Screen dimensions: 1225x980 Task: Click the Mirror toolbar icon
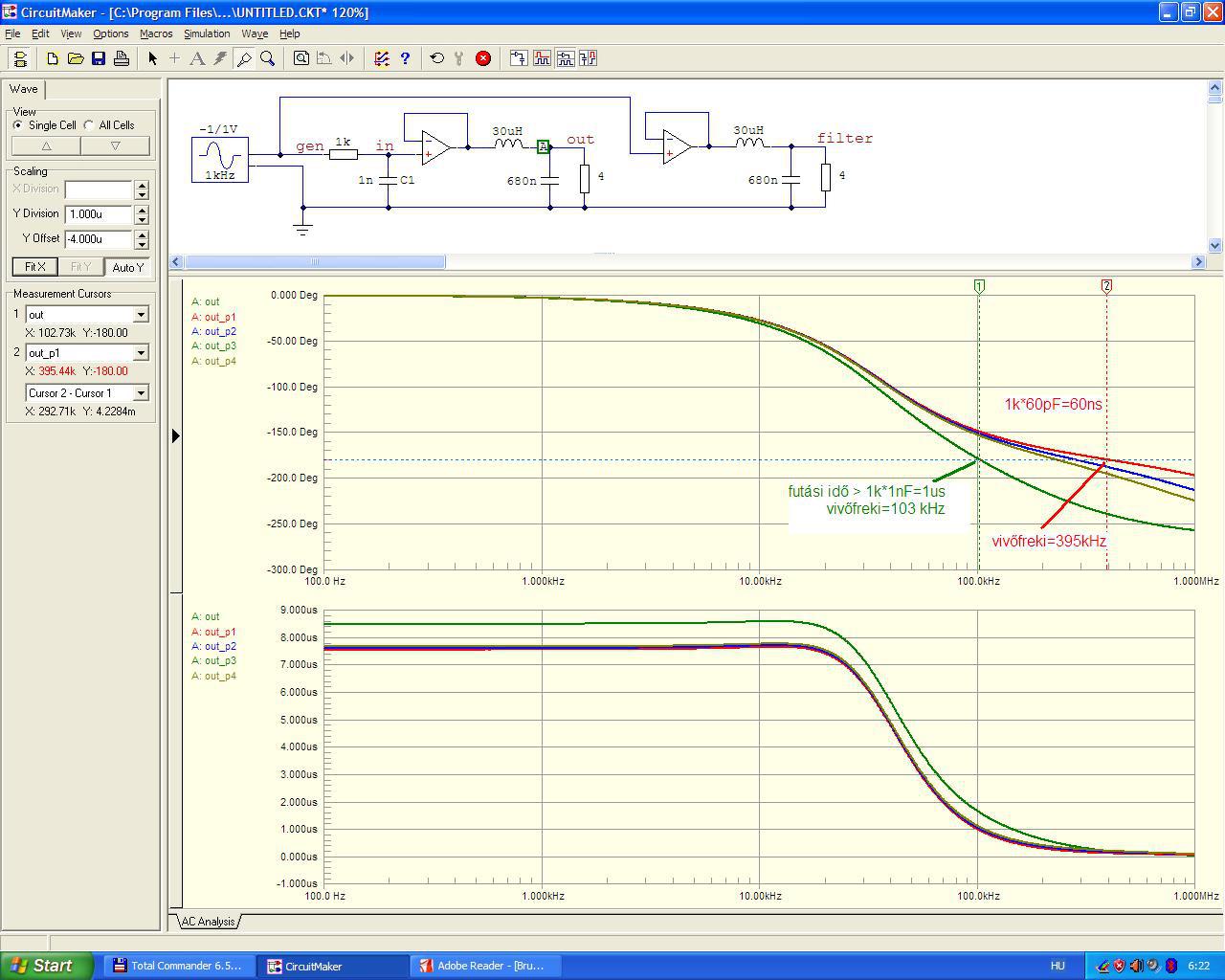[x=347, y=58]
